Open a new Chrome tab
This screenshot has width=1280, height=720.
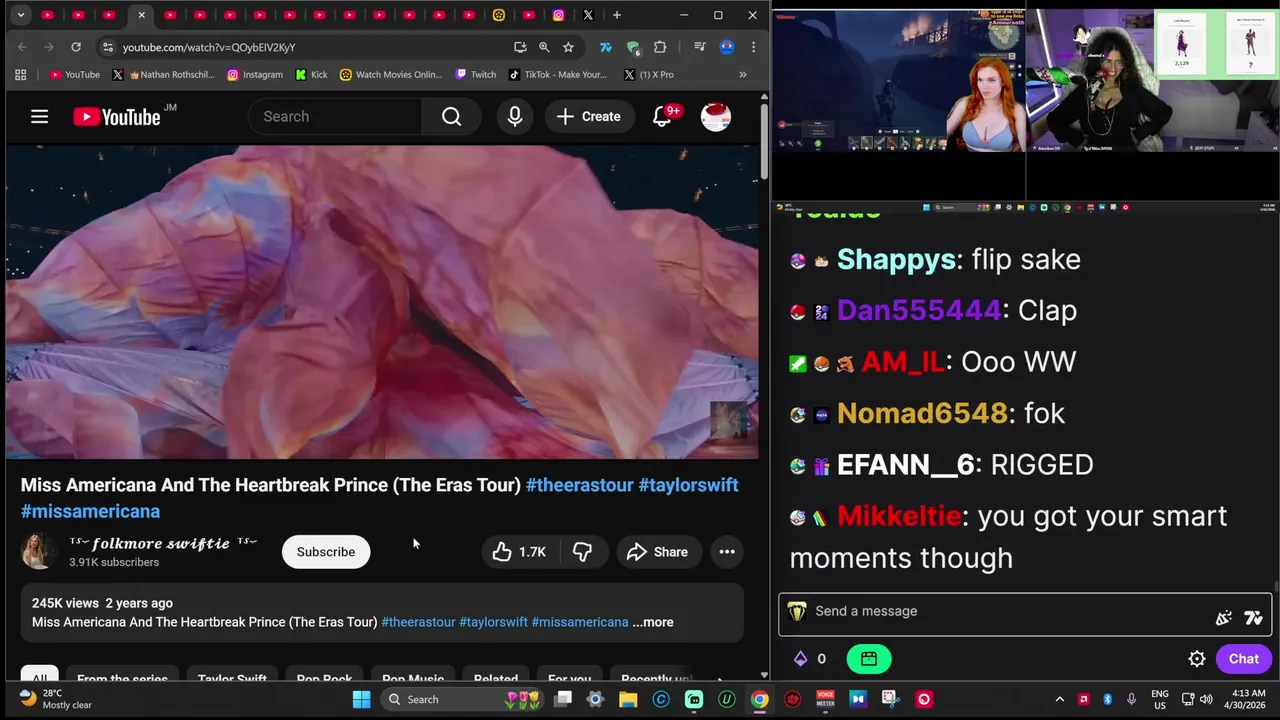click(x=617, y=15)
